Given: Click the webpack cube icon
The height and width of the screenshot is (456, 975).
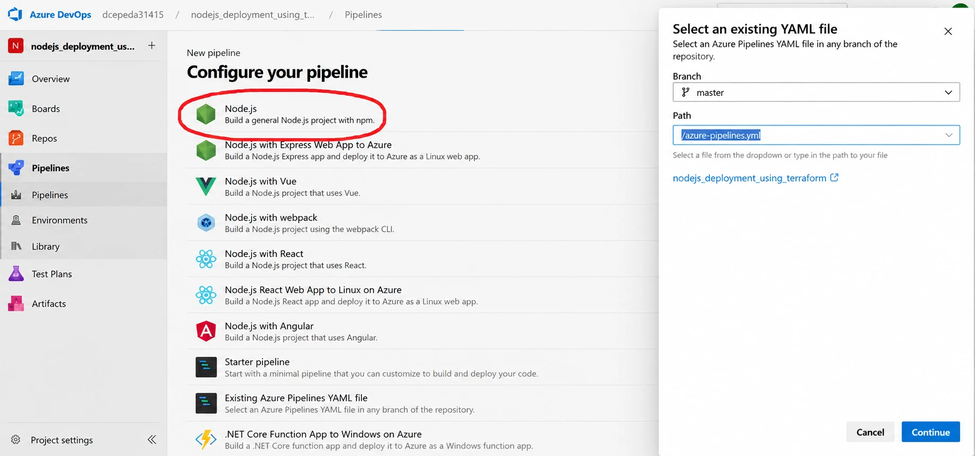Looking at the screenshot, I should click(206, 223).
